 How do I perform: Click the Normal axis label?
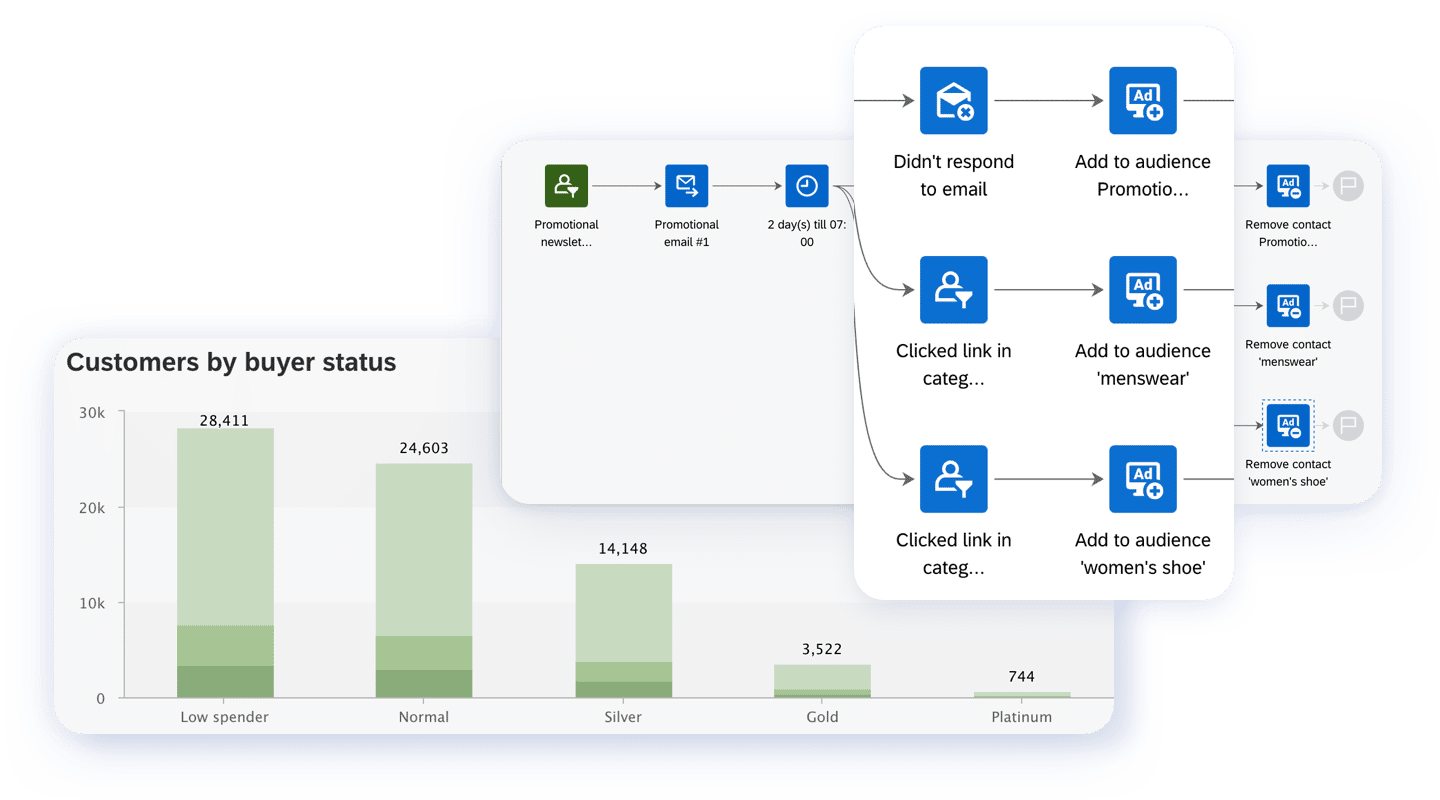[x=424, y=717]
